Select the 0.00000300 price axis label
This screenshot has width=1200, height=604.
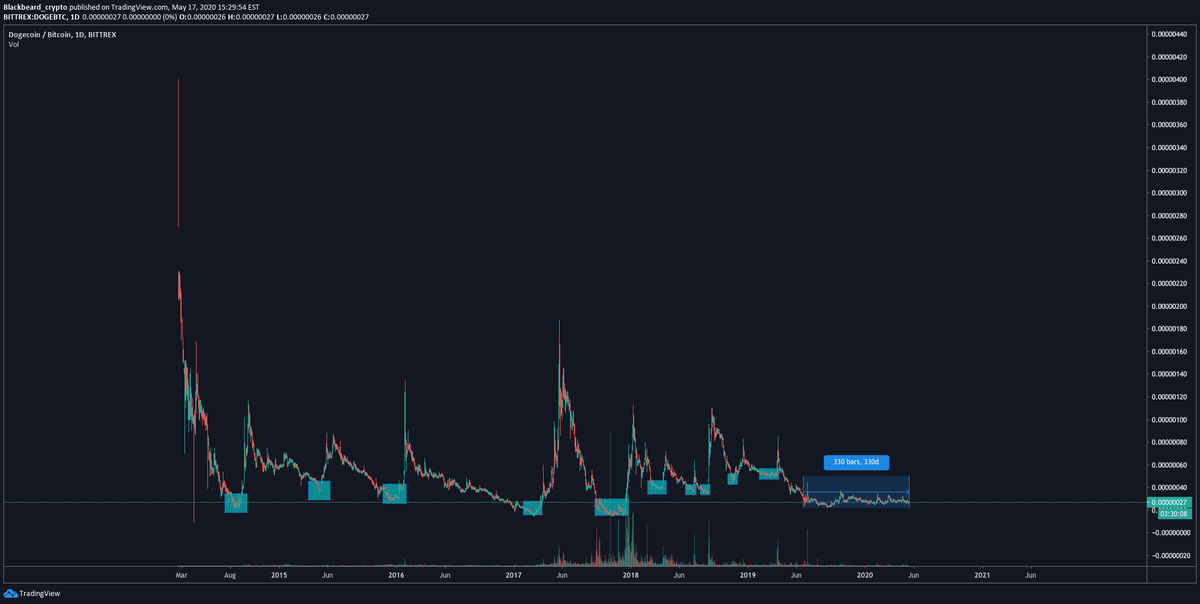[1169, 193]
